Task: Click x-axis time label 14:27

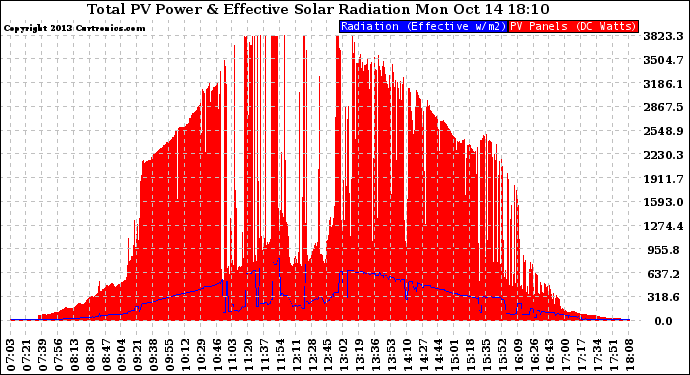Action: coord(423,355)
